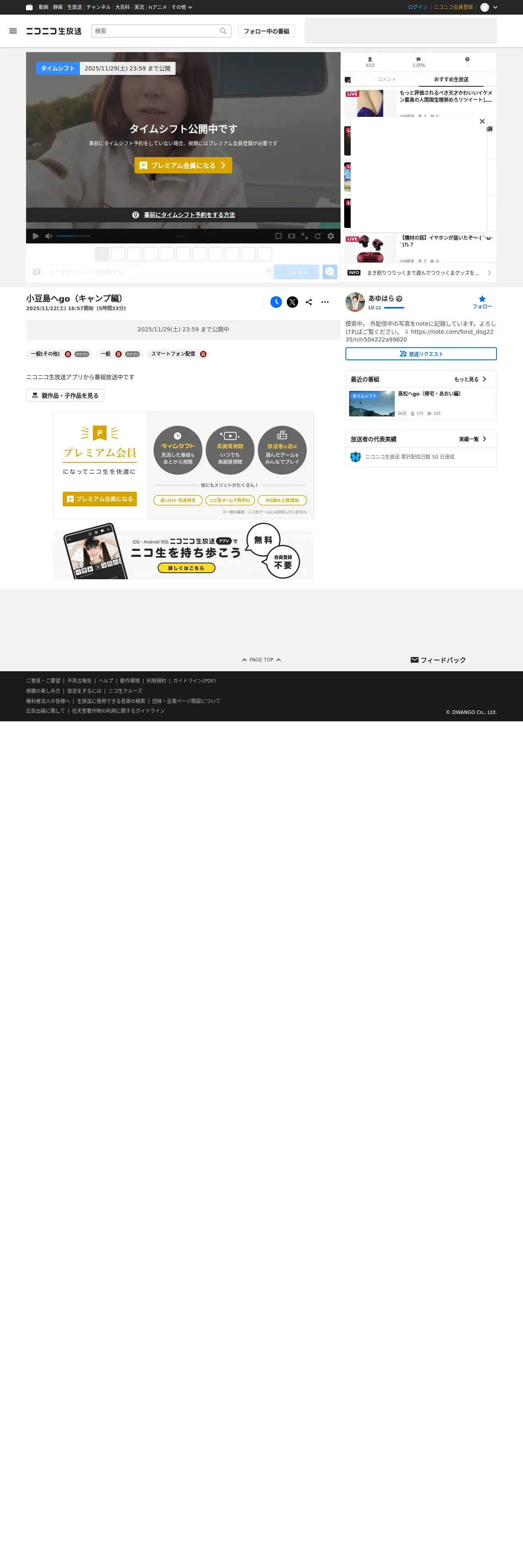Image resolution: width=523 pixels, height=1568 pixels.
Task: Open the hamburger side menu
Action: [13, 31]
